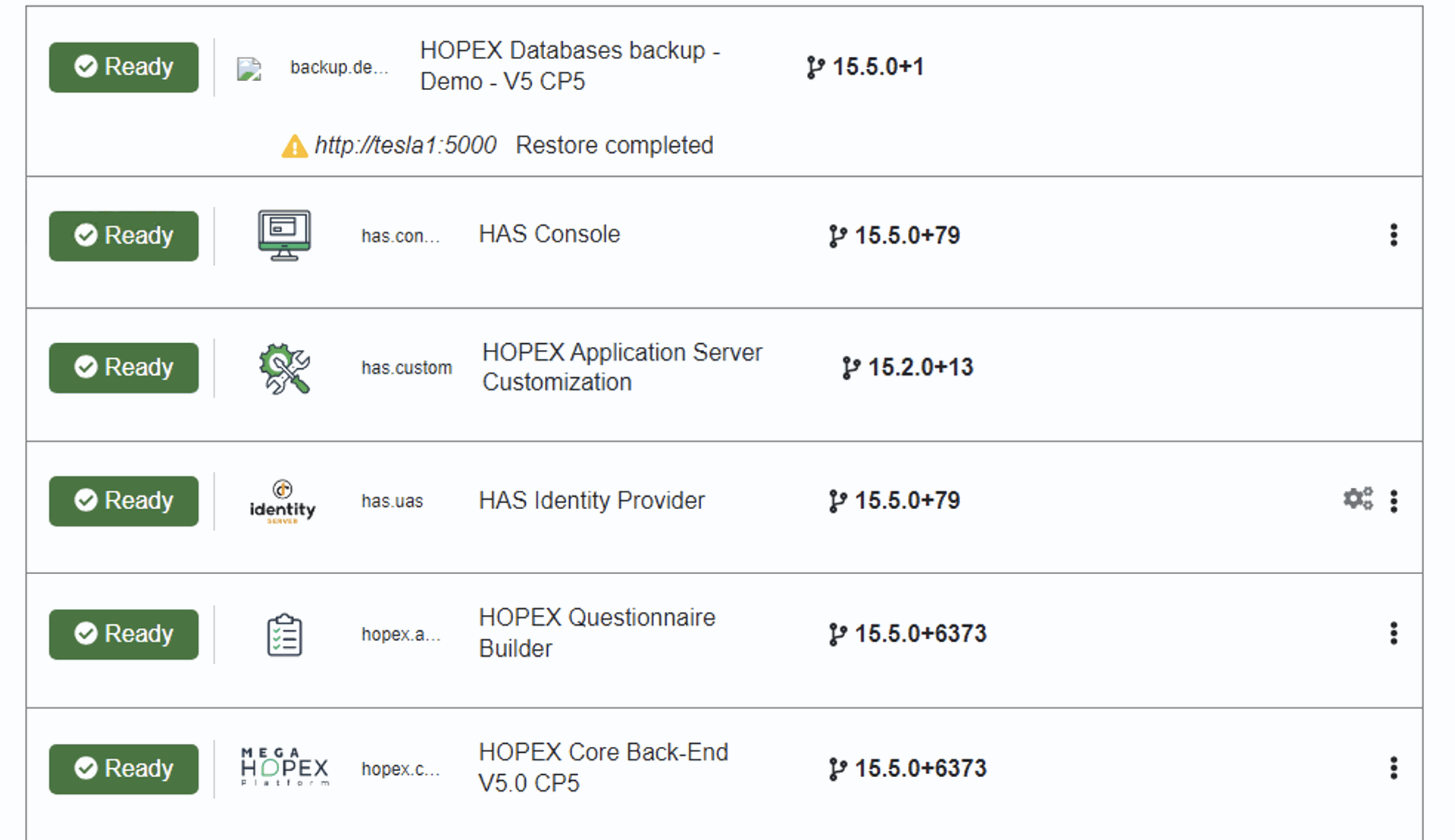
Task: Click the Questionnaire Builder clipboard icon
Action: (x=284, y=635)
